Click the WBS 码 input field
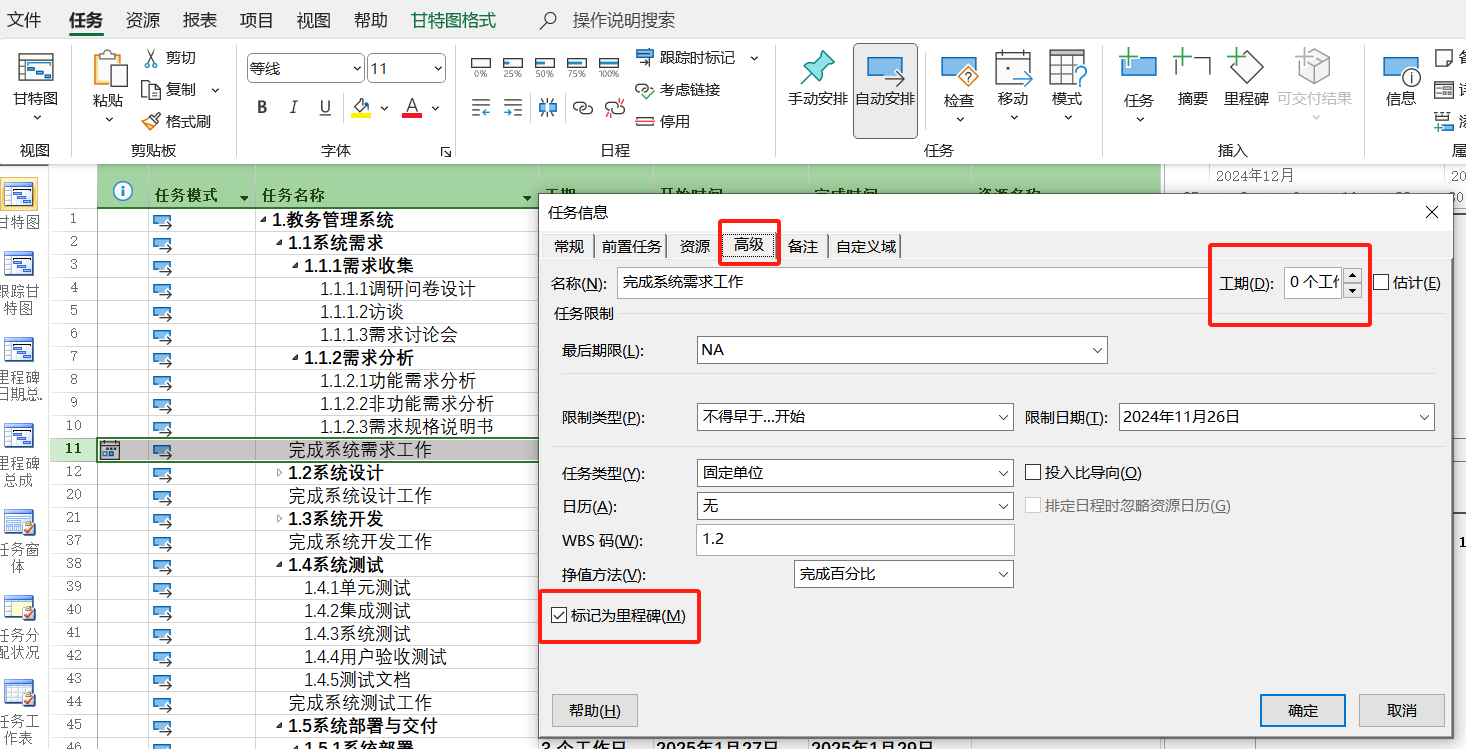Screen dimensions: 1466x749 [854, 540]
